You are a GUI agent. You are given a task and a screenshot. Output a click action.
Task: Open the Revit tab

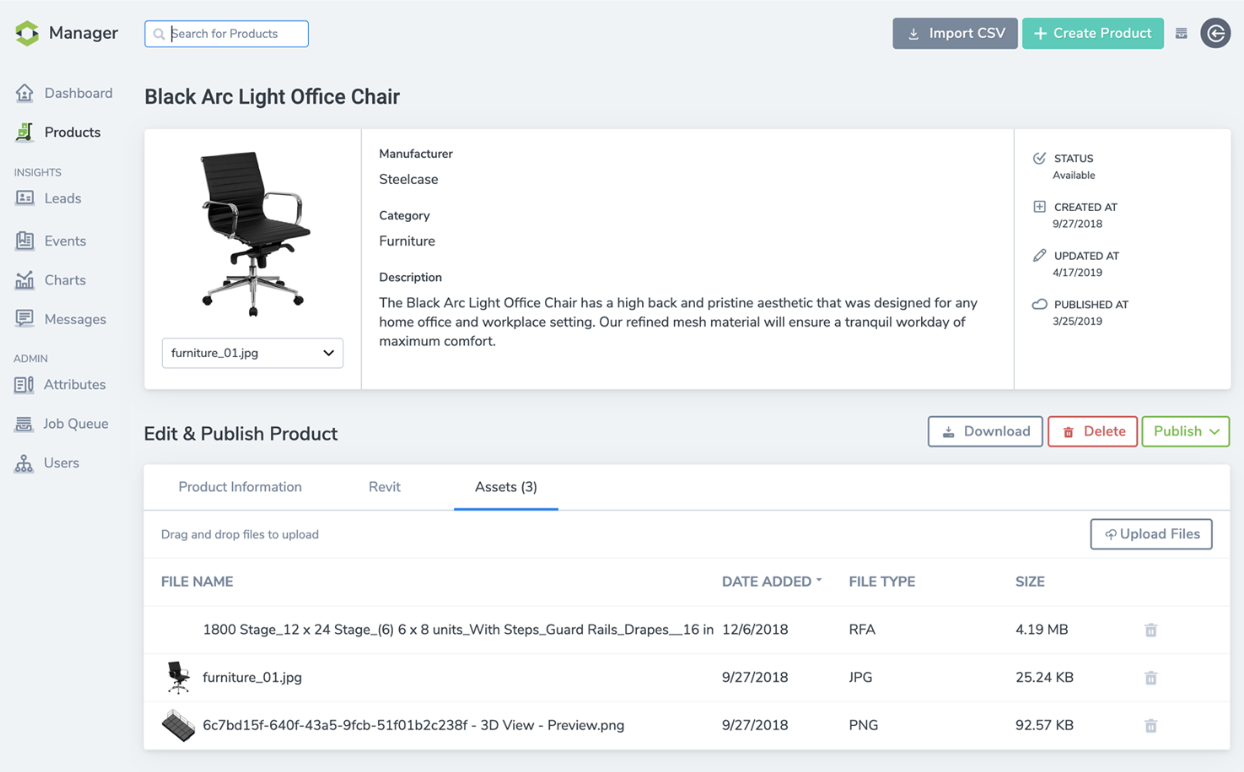click(384, 487)
